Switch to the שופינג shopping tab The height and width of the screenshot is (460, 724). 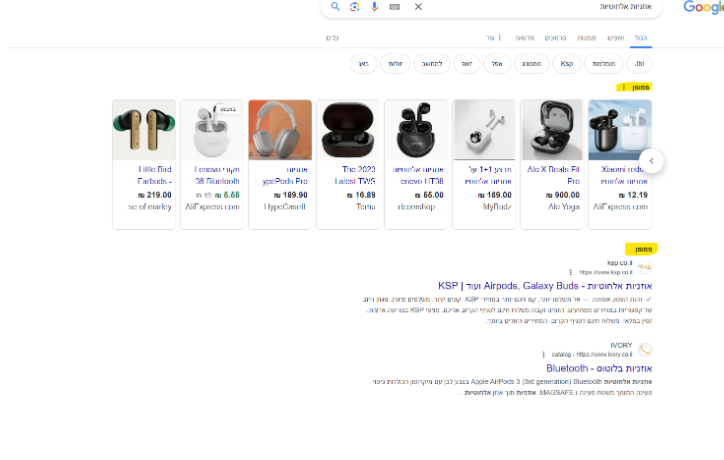(x=615, y=38)
